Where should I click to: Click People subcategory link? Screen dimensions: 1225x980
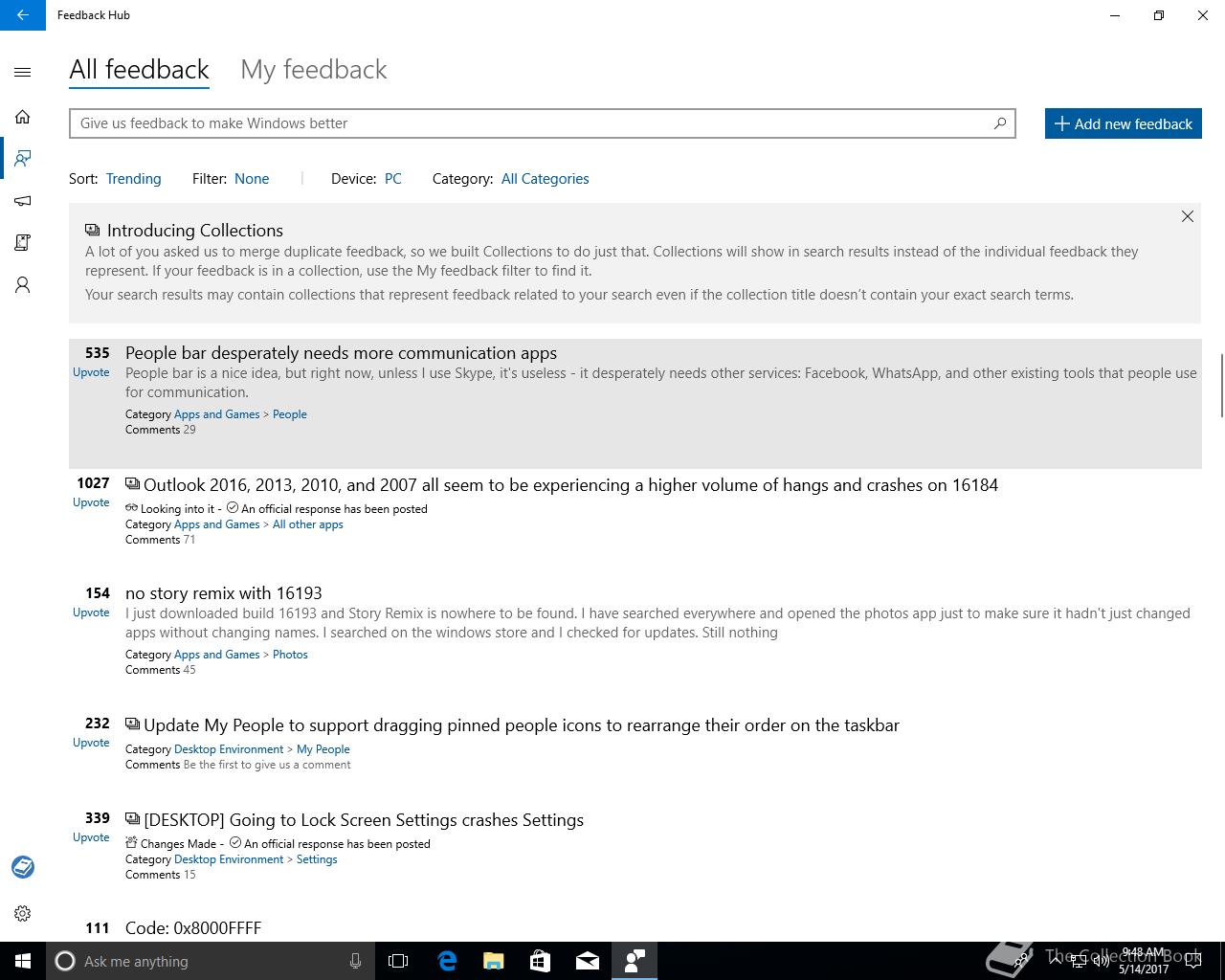[290, 414]
